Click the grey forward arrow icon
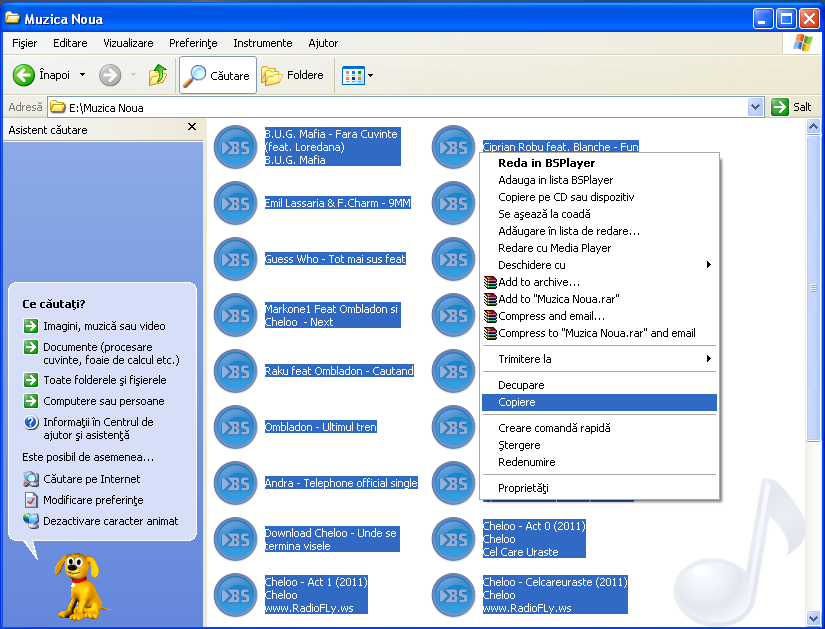825x629 pixels. (110, 75)
